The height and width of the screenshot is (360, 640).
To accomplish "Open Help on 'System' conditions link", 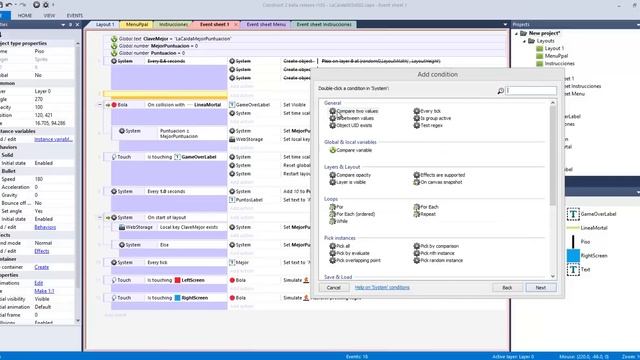I will [382, 287].
